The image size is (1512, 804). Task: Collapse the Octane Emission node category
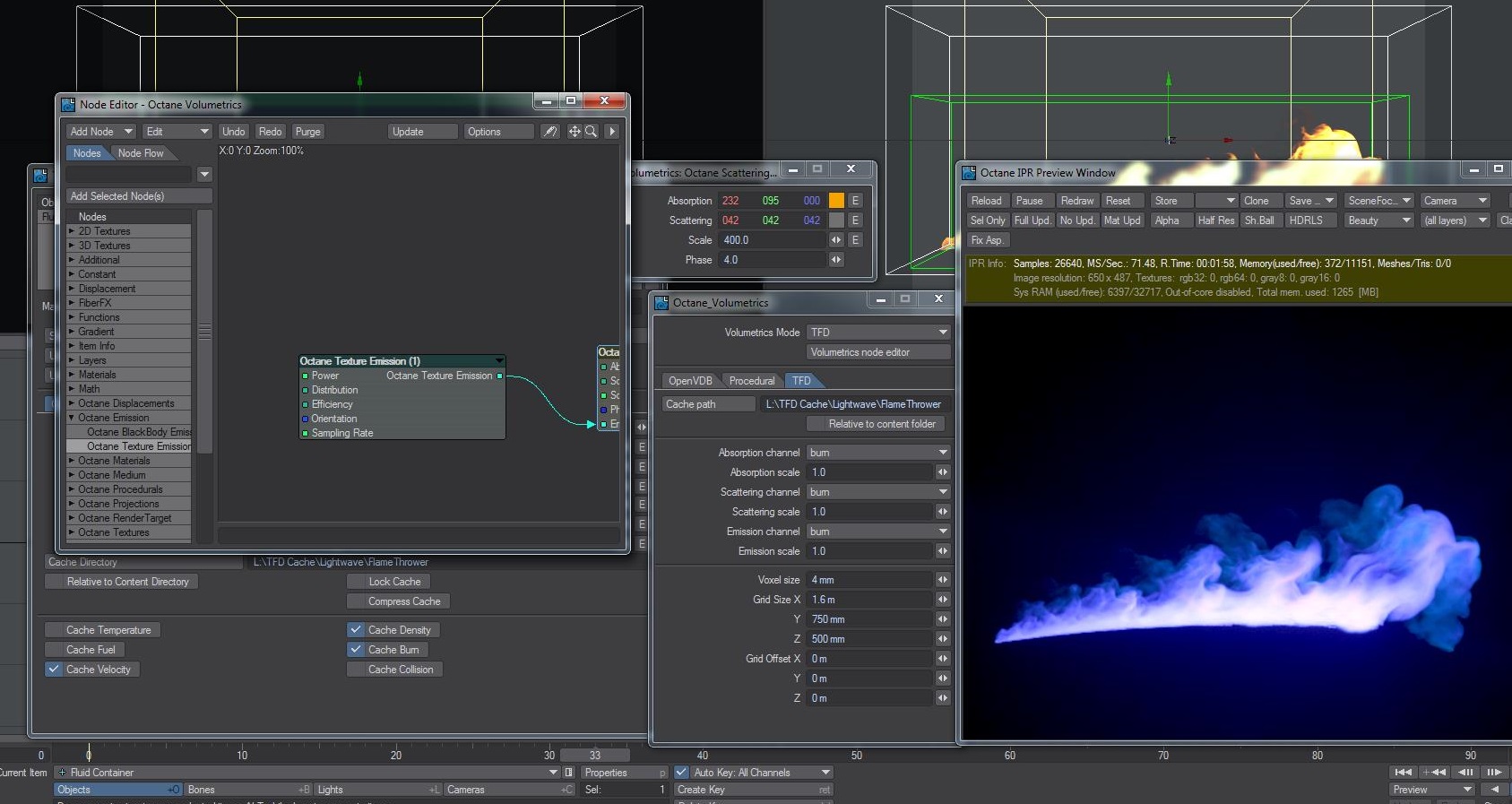pos(72,418)
